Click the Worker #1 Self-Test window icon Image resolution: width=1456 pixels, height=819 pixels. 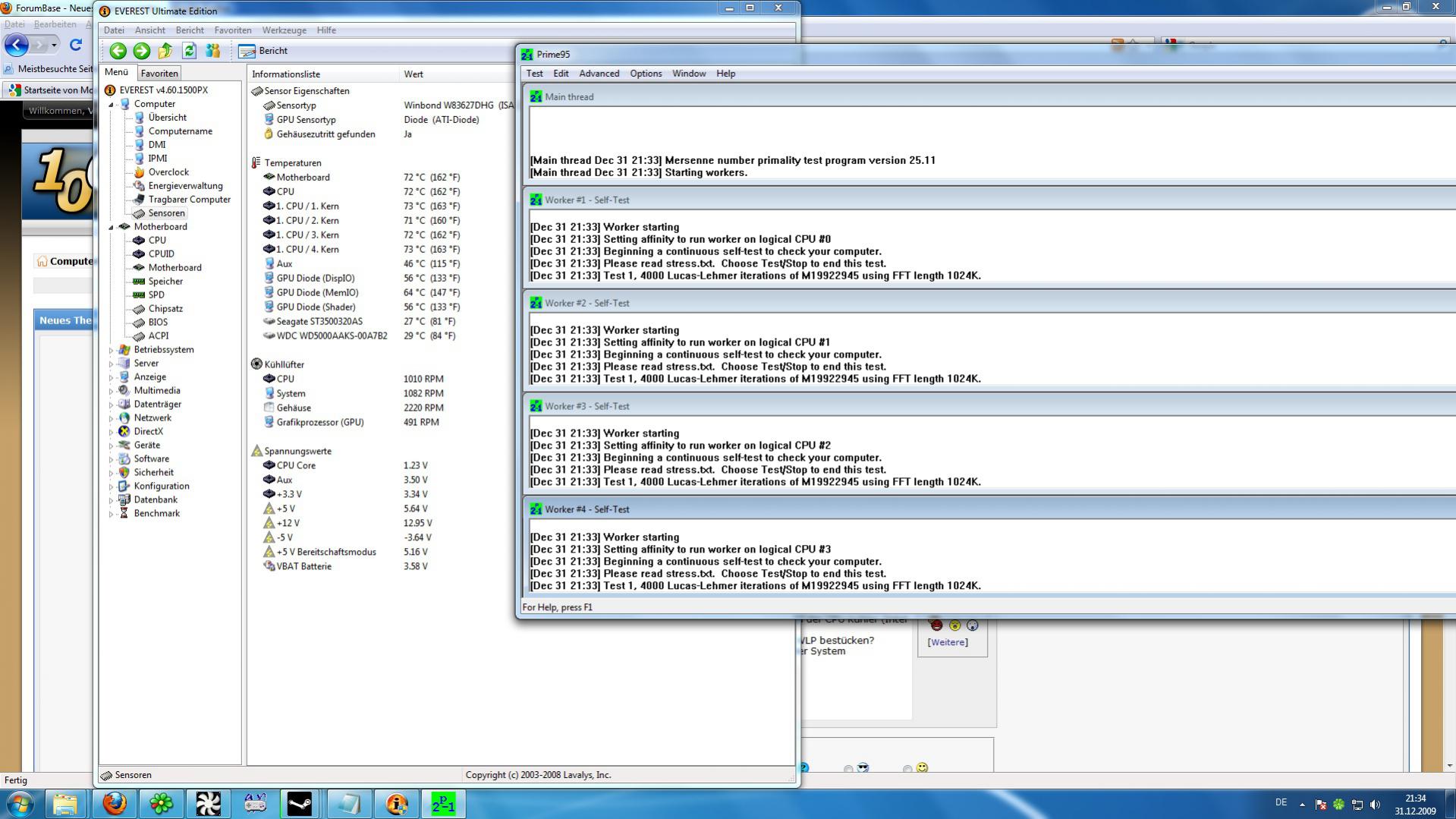click(536, 200)
